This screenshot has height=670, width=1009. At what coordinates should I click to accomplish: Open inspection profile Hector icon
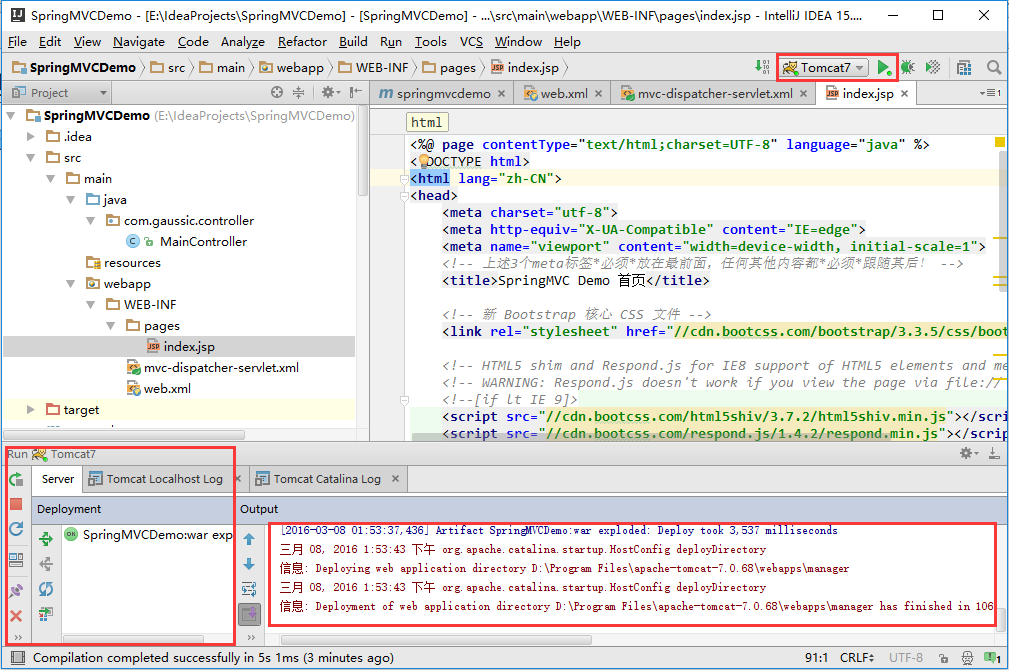[x=967, y=658]
